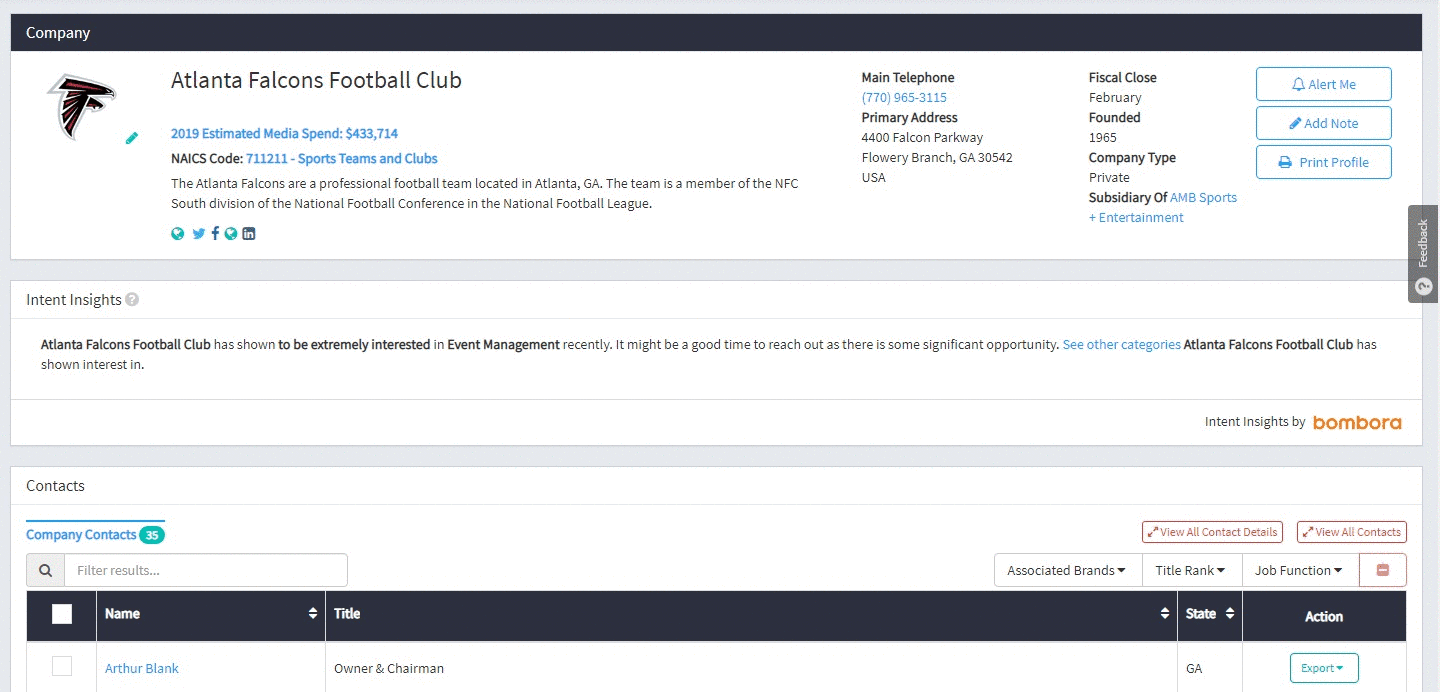Screen dimensions: 1440x692
Task: Open the Feedback side tab
Action: pyautogui.click(x=1424, y=254)
